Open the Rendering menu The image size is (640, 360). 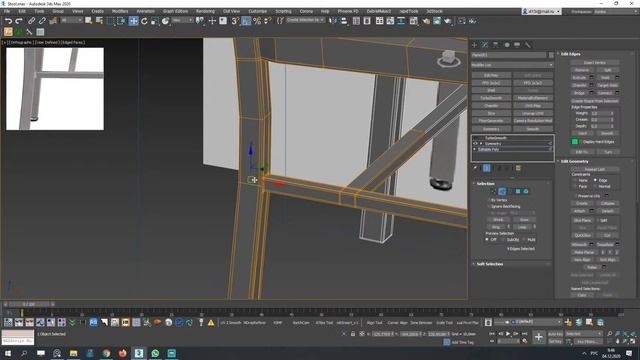205,11
